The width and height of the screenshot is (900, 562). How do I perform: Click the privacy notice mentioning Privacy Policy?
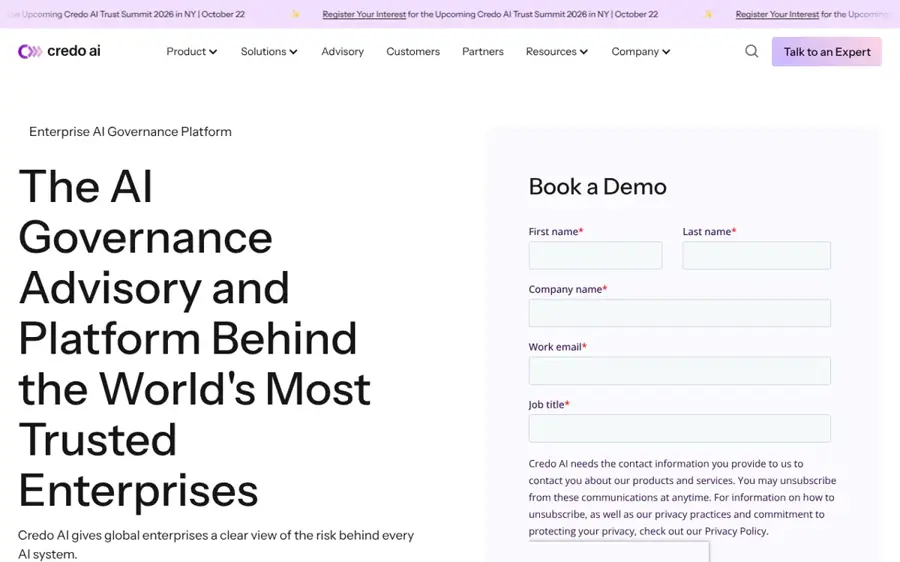coord(682,497)
